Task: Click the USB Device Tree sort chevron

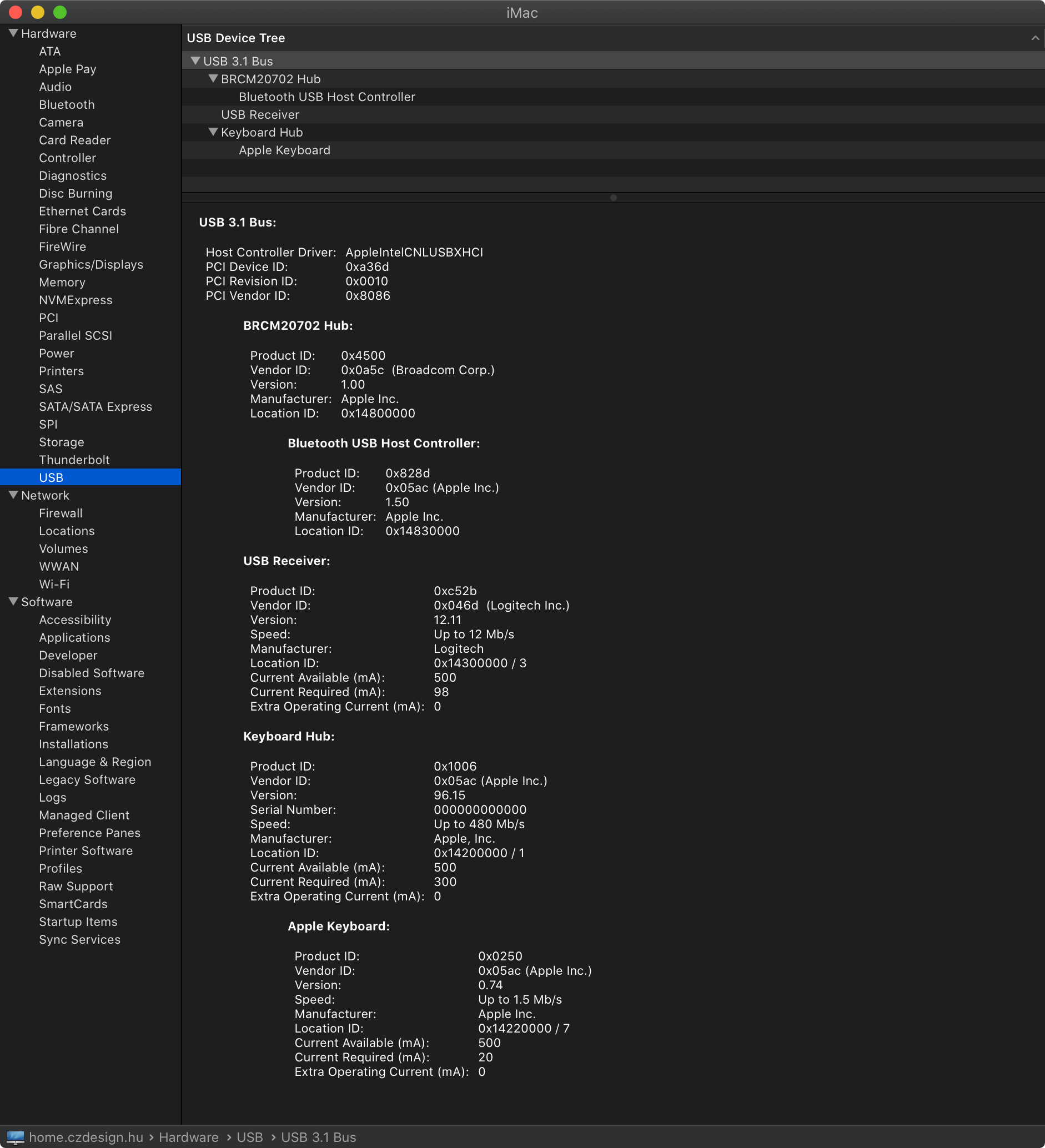Action: coord(1035,38)
